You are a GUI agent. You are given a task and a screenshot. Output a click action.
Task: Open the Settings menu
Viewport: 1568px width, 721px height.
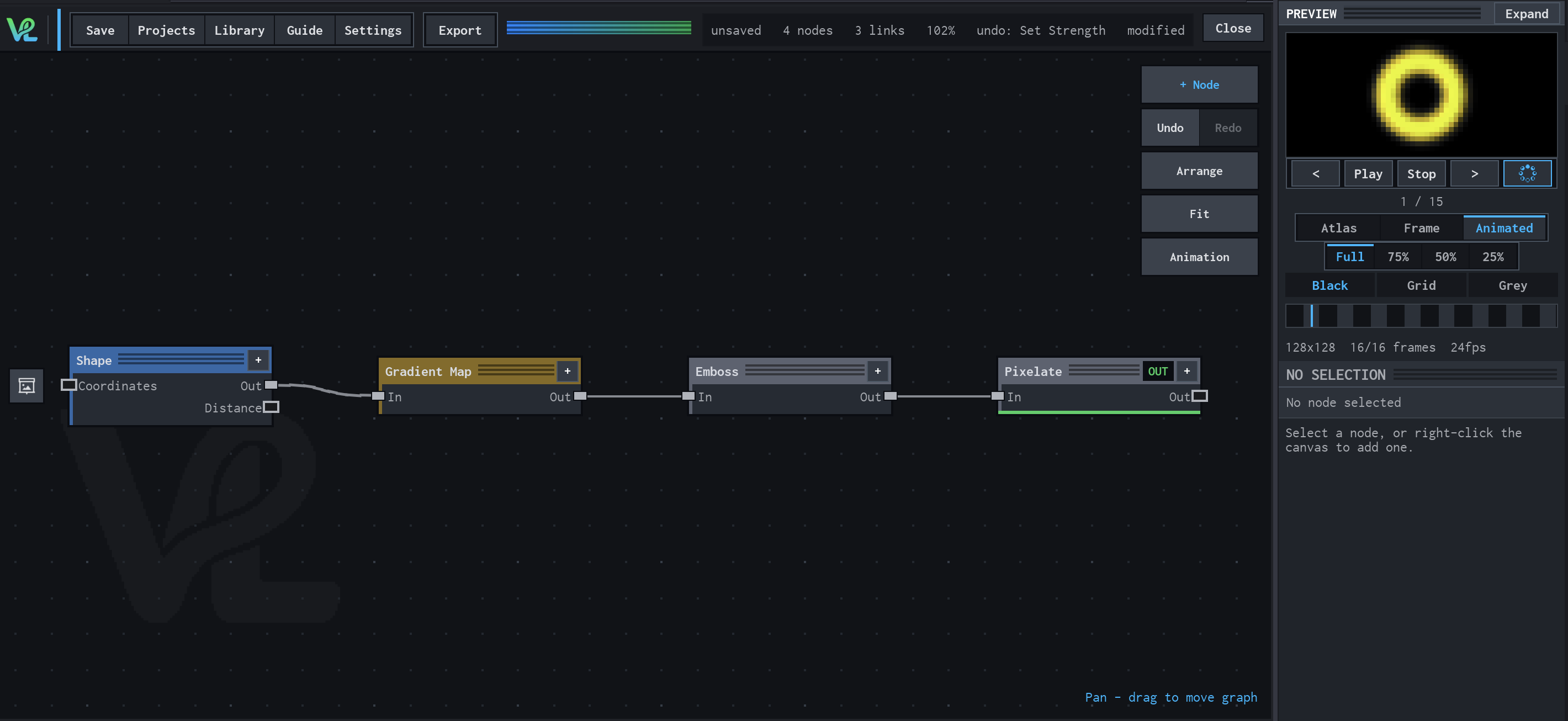click(373, 30)
